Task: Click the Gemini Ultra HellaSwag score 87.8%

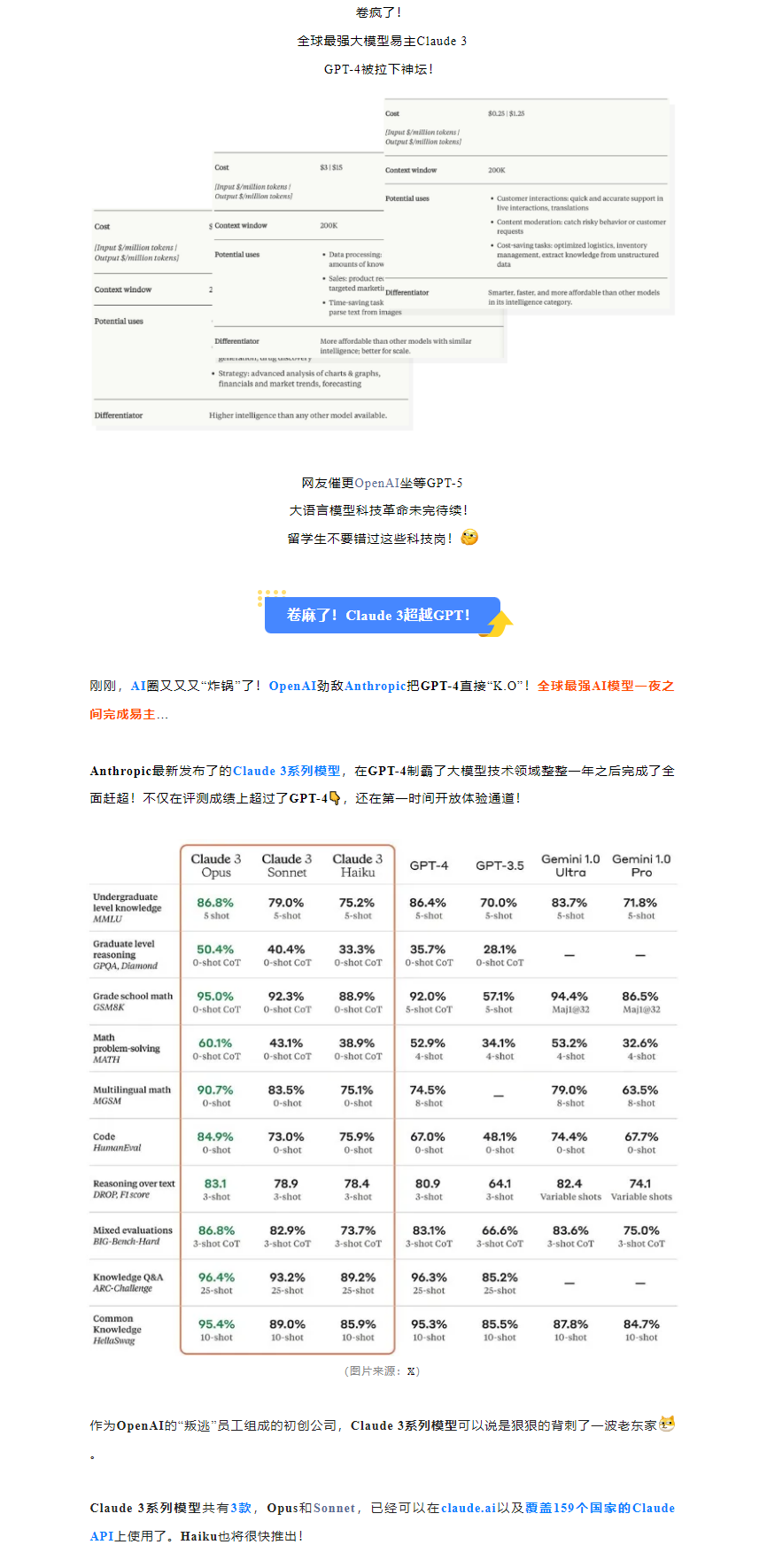Action: click(x=570, y=1324)
